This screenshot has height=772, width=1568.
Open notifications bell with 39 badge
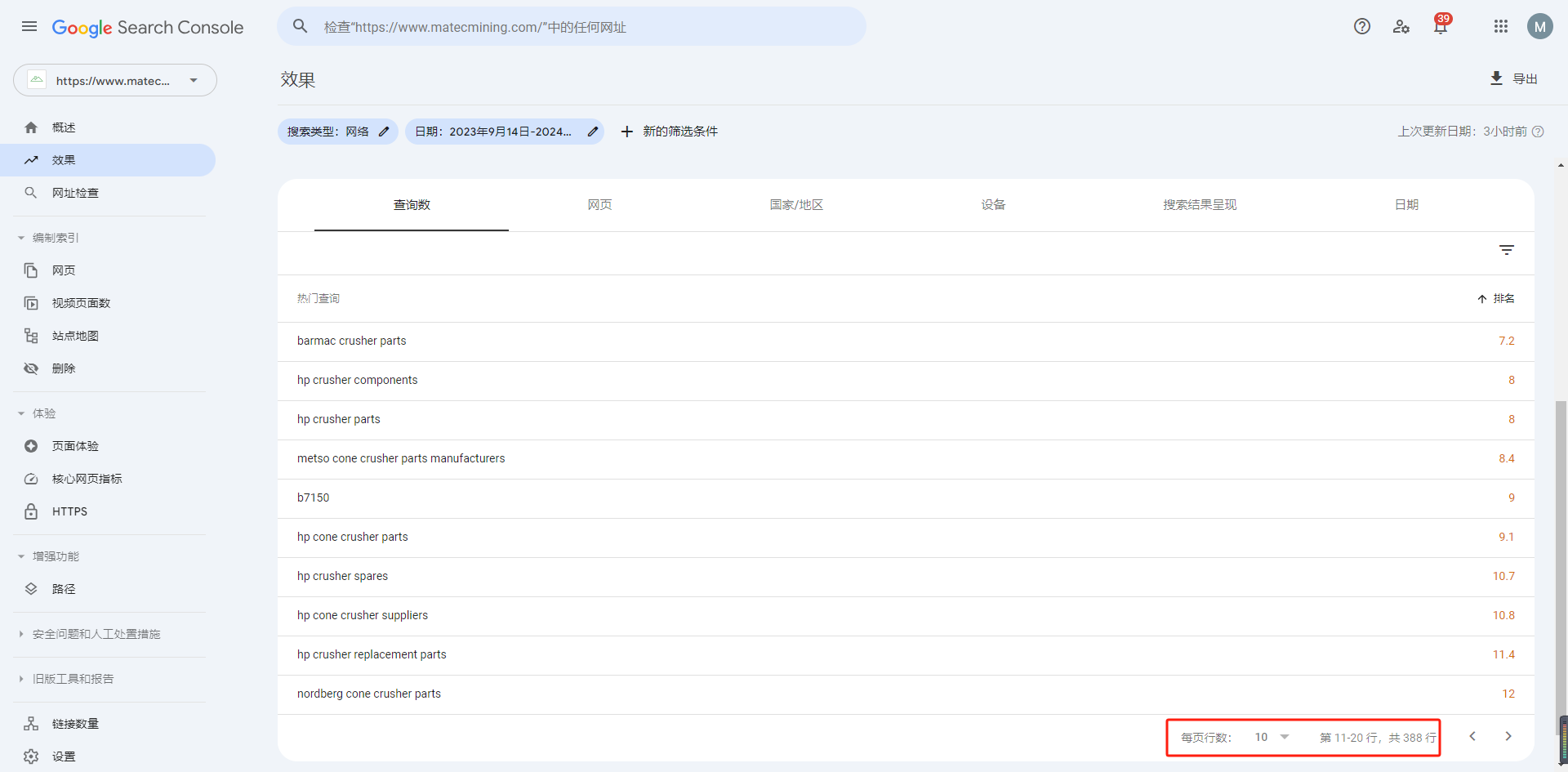1441,25
